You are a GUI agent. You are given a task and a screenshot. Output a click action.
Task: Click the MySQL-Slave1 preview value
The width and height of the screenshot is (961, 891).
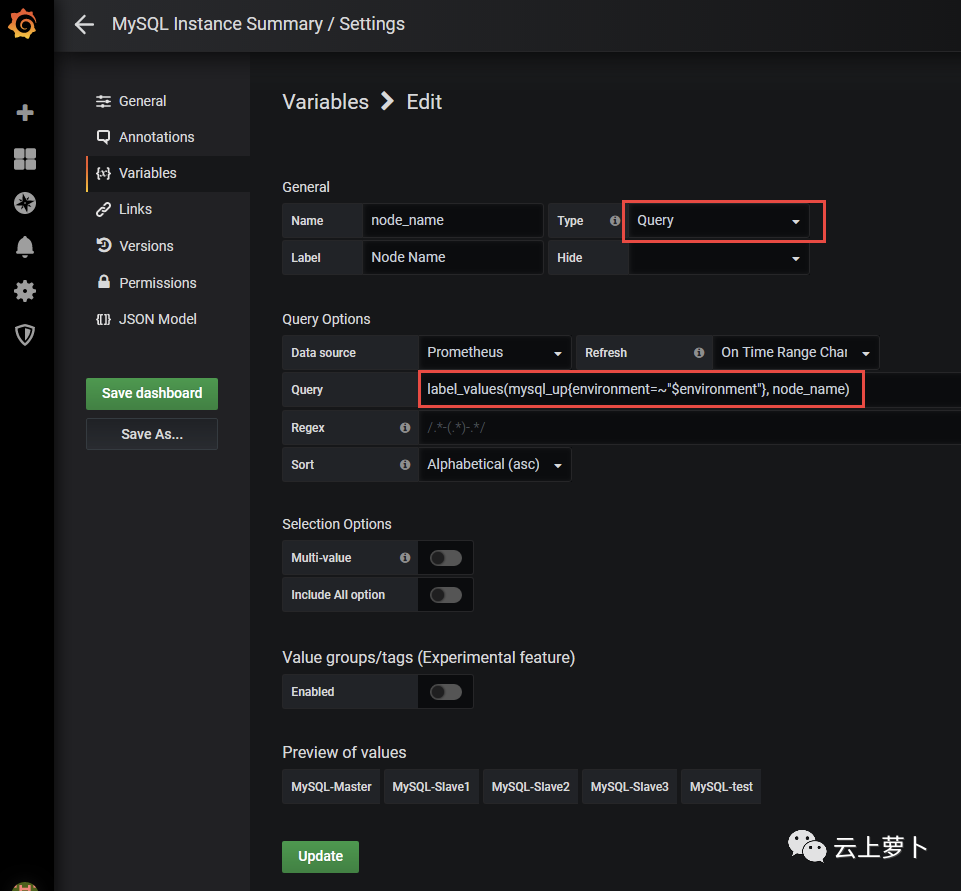coord(431,787)
